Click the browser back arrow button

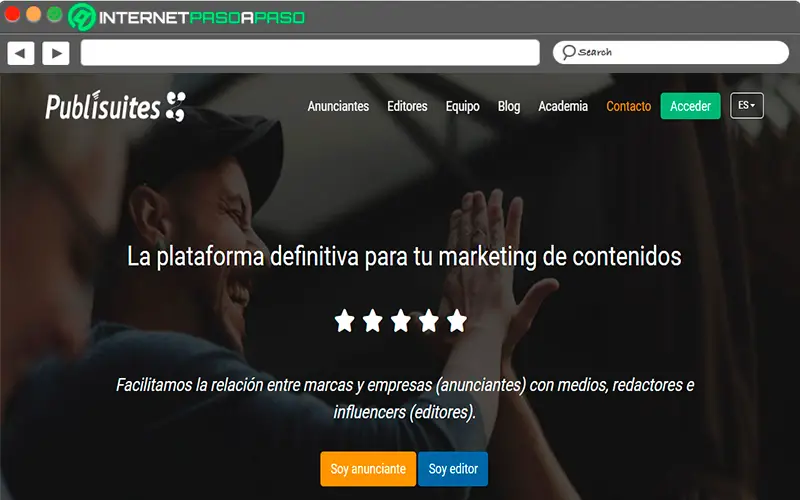(21, 53)
